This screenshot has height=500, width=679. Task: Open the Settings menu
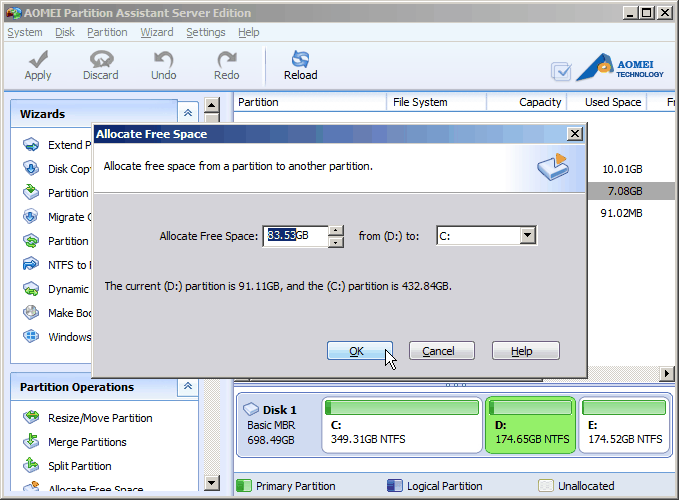click(206, 32)
